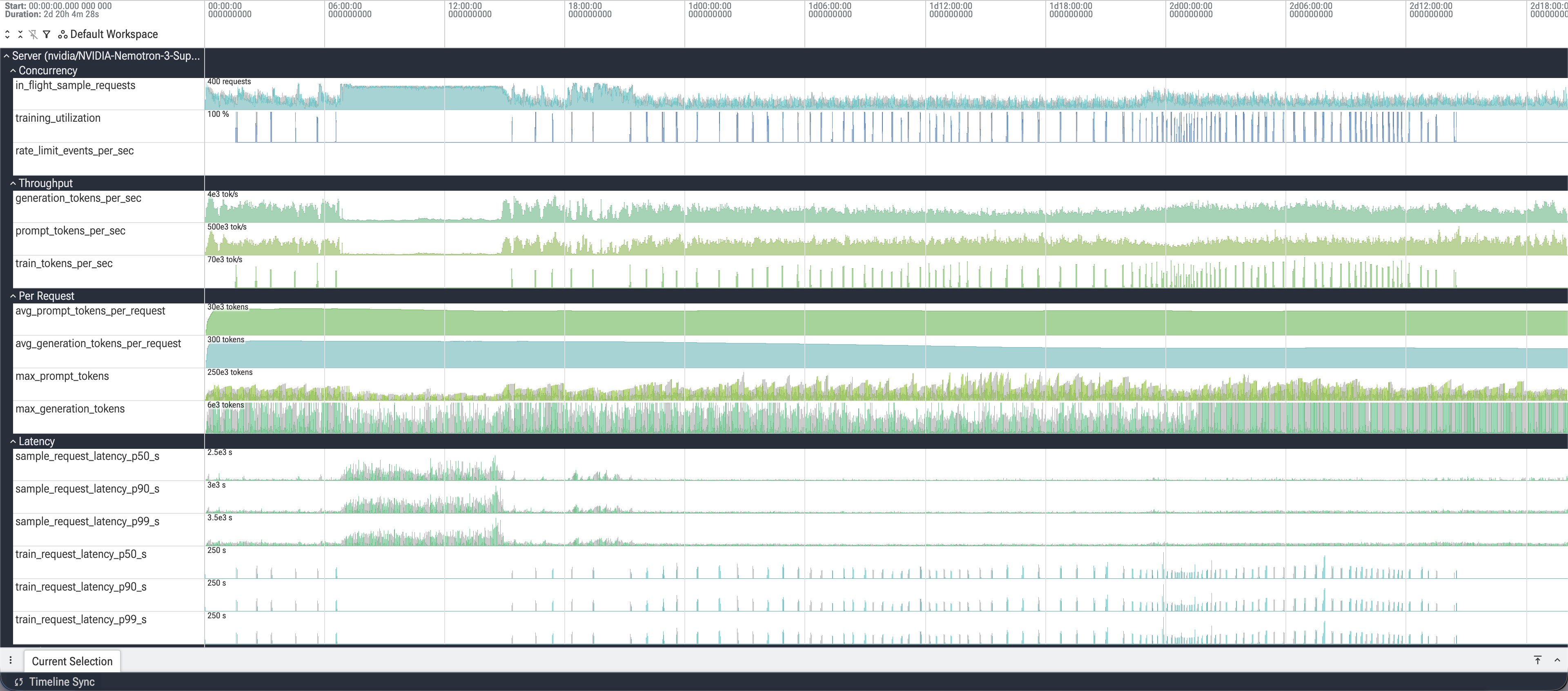Collapse the Per Request track group
This screenshot has width=1568, height=691.
pos(13,296)
